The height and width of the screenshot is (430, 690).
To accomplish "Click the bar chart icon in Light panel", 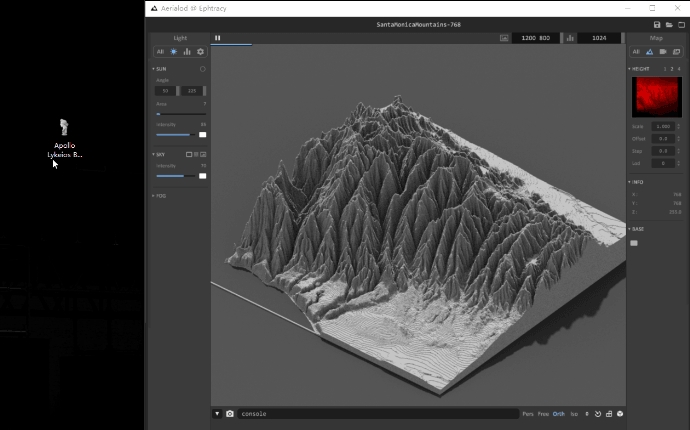I will (x=187, y=52).
